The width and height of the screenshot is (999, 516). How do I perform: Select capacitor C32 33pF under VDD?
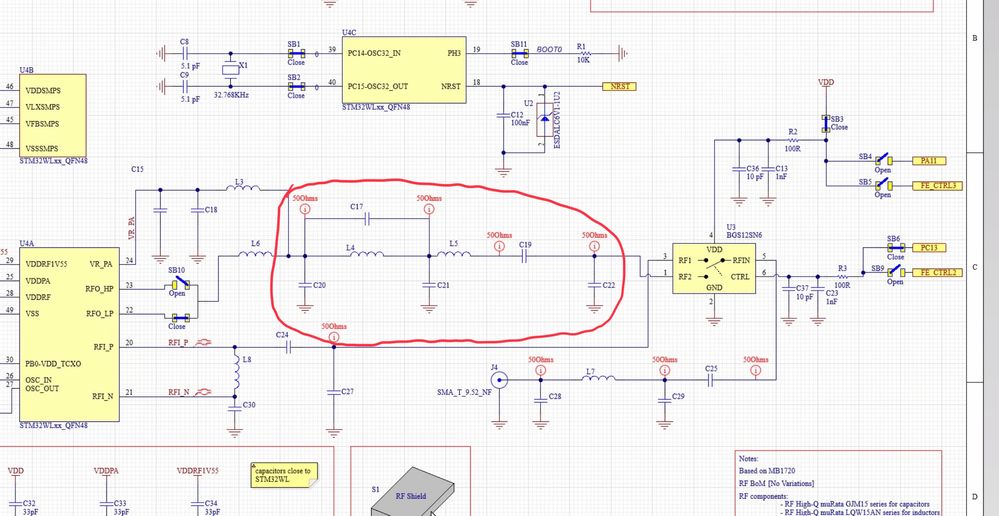(x=16, y=504)
